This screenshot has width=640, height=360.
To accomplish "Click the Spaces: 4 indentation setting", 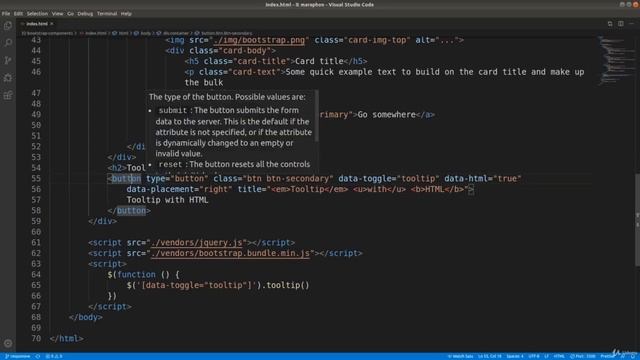I will pos(515,356).
